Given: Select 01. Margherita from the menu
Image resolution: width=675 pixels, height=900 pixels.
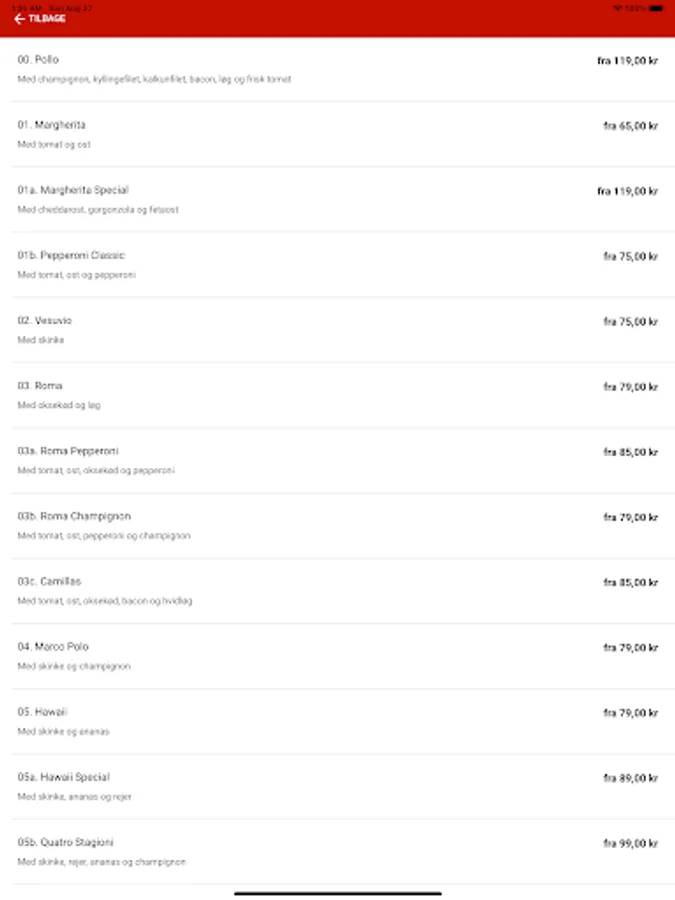Looking at the screenshot, I should tap(338, 134).
